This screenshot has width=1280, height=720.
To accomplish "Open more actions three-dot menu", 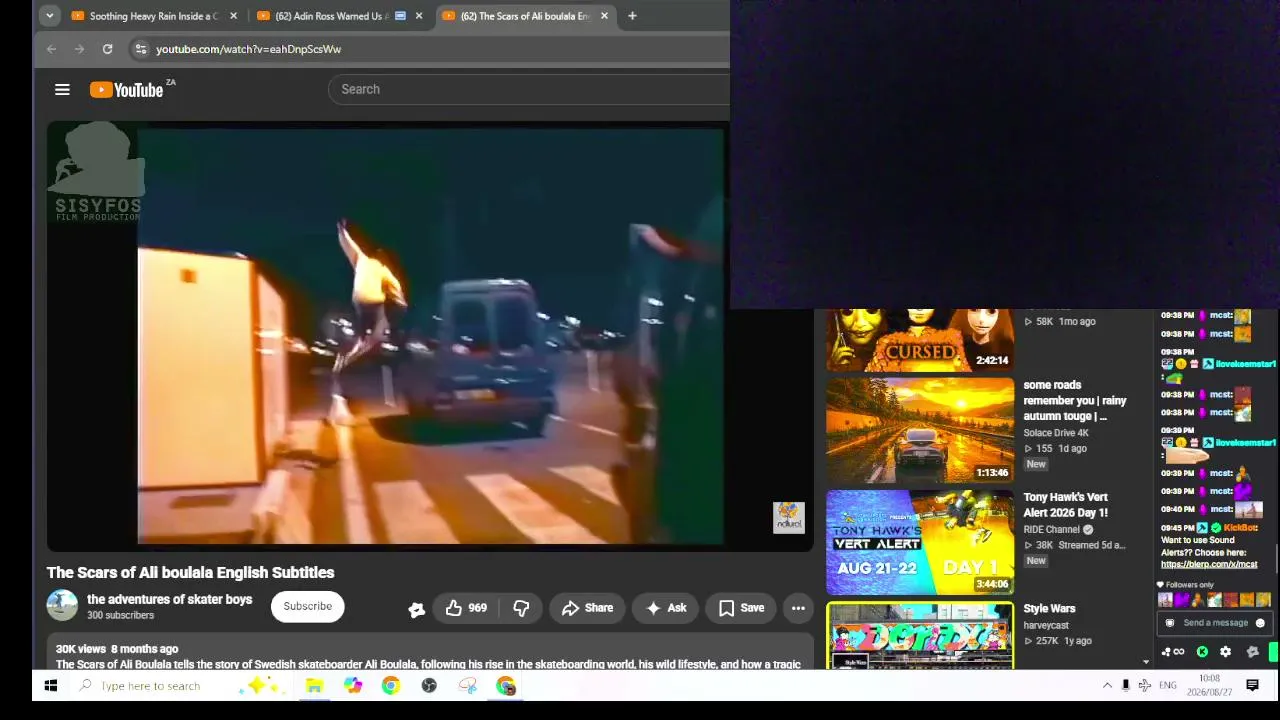I will click(x=798, y=608).
